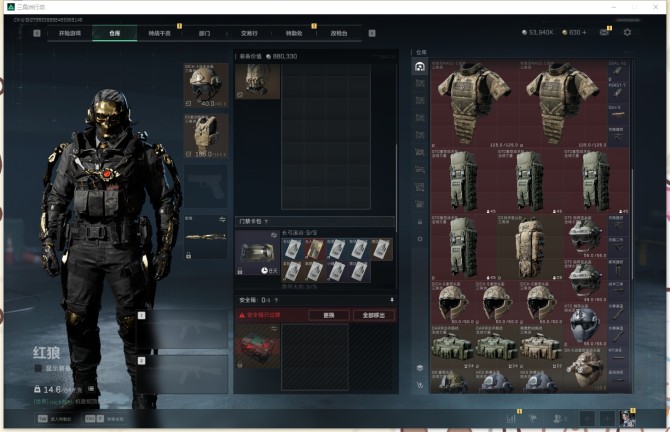Select the equipped melee knife slot
Screen dimensions: 670x432
click(x=206, y=237)
